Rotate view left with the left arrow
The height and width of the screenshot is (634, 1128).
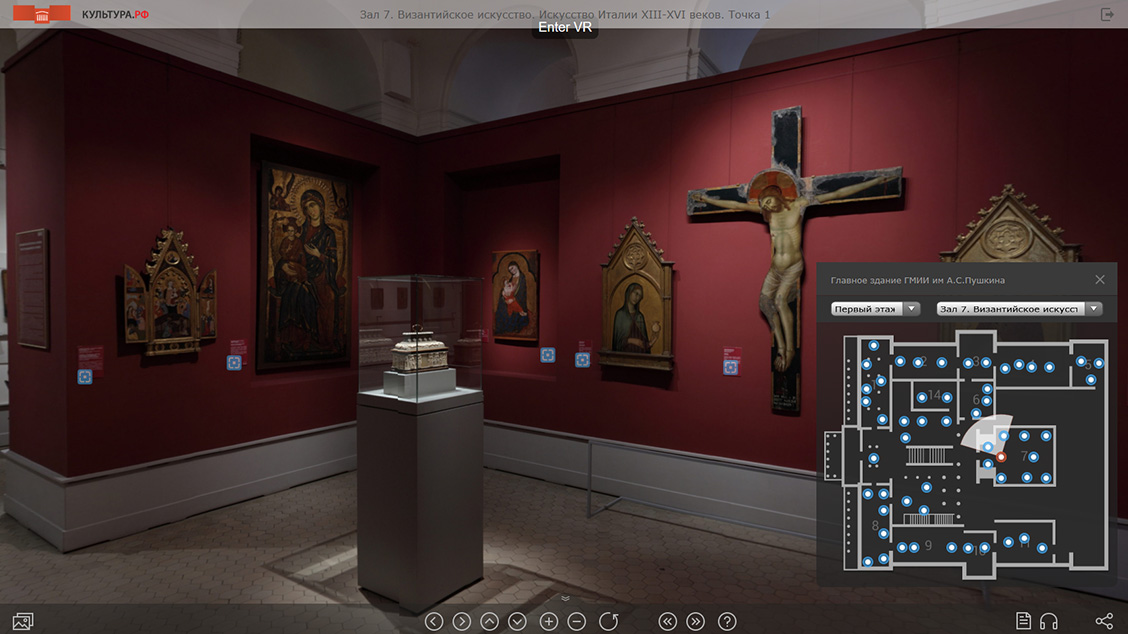[434, 621]
